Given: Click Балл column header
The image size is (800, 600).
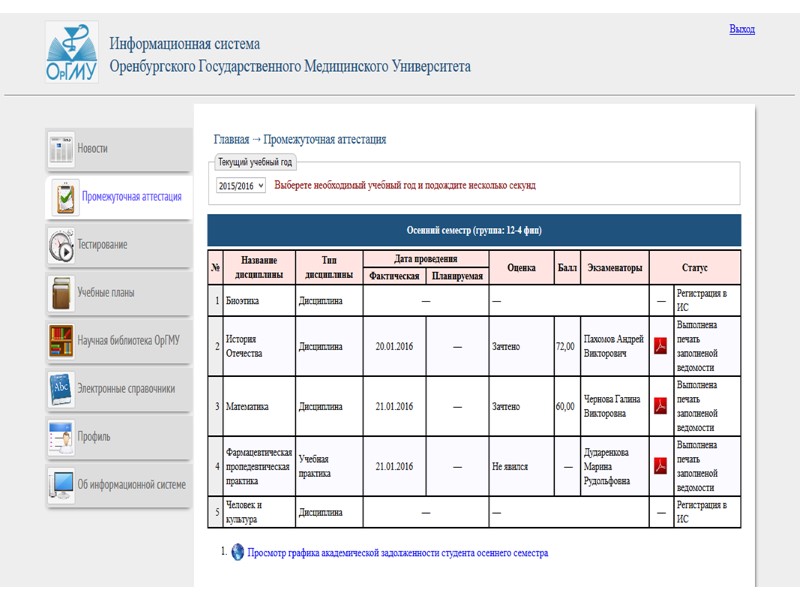Looking at the screenshot, I should coord(567,267).
